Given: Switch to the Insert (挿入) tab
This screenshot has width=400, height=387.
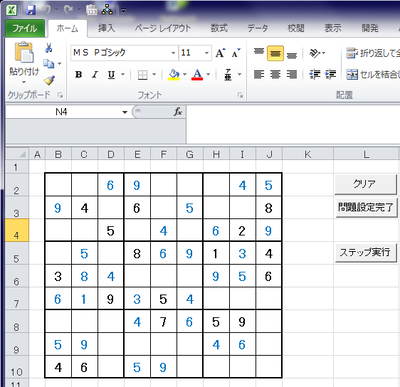Looking at the screenshot, I should (x=107, y=28).
